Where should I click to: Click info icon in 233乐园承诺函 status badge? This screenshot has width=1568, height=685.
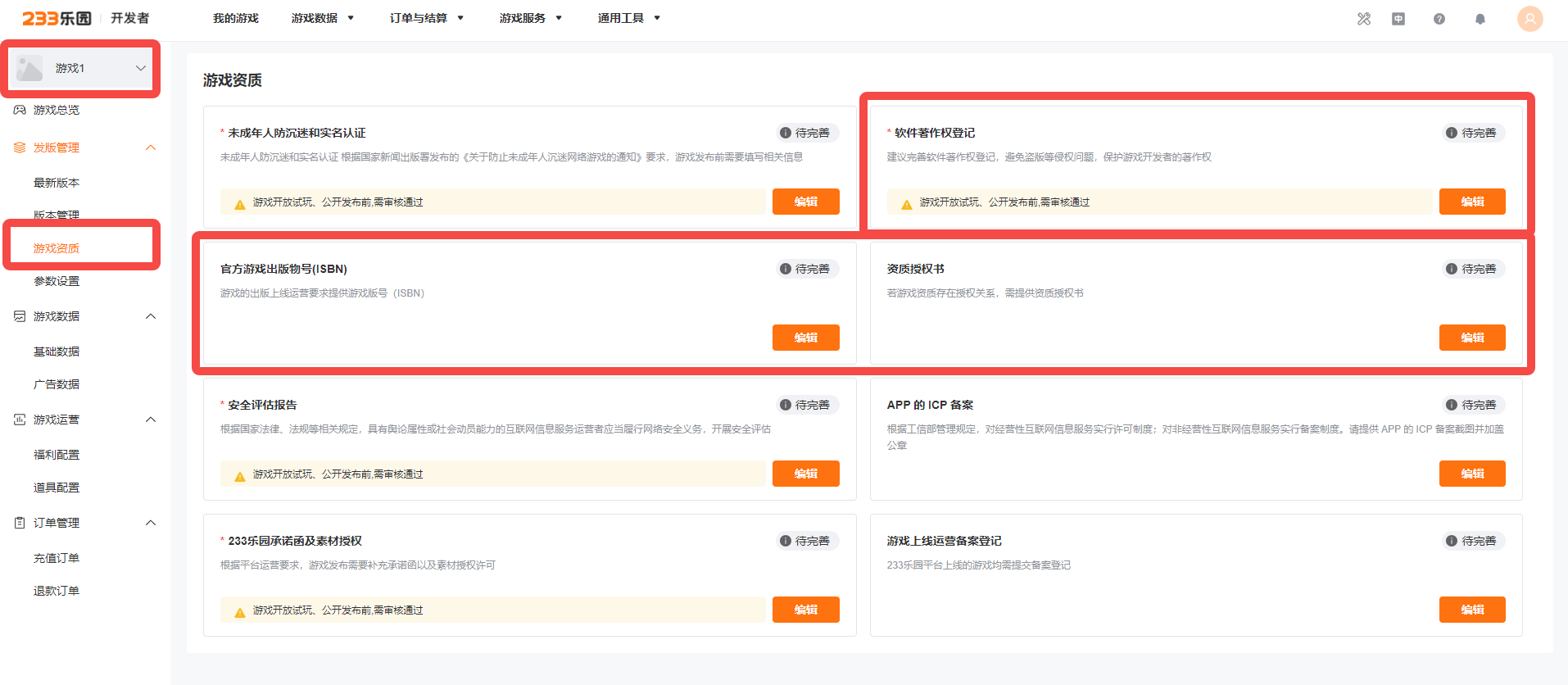[x=786, y=541]
